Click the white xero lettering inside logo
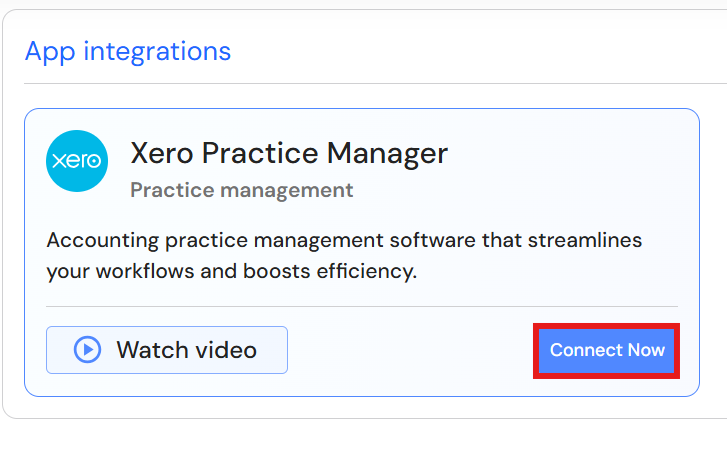 [x=76, y=162]
